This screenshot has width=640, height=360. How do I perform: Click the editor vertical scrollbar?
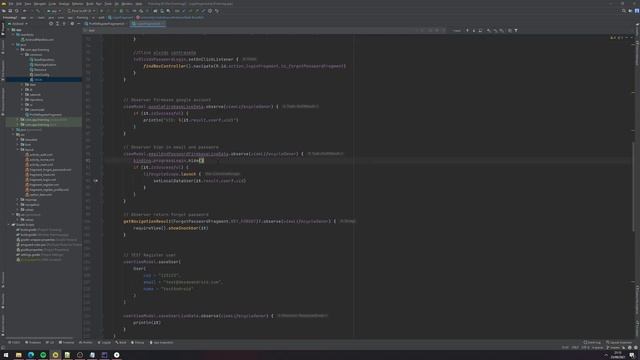[x=633, y=186]
